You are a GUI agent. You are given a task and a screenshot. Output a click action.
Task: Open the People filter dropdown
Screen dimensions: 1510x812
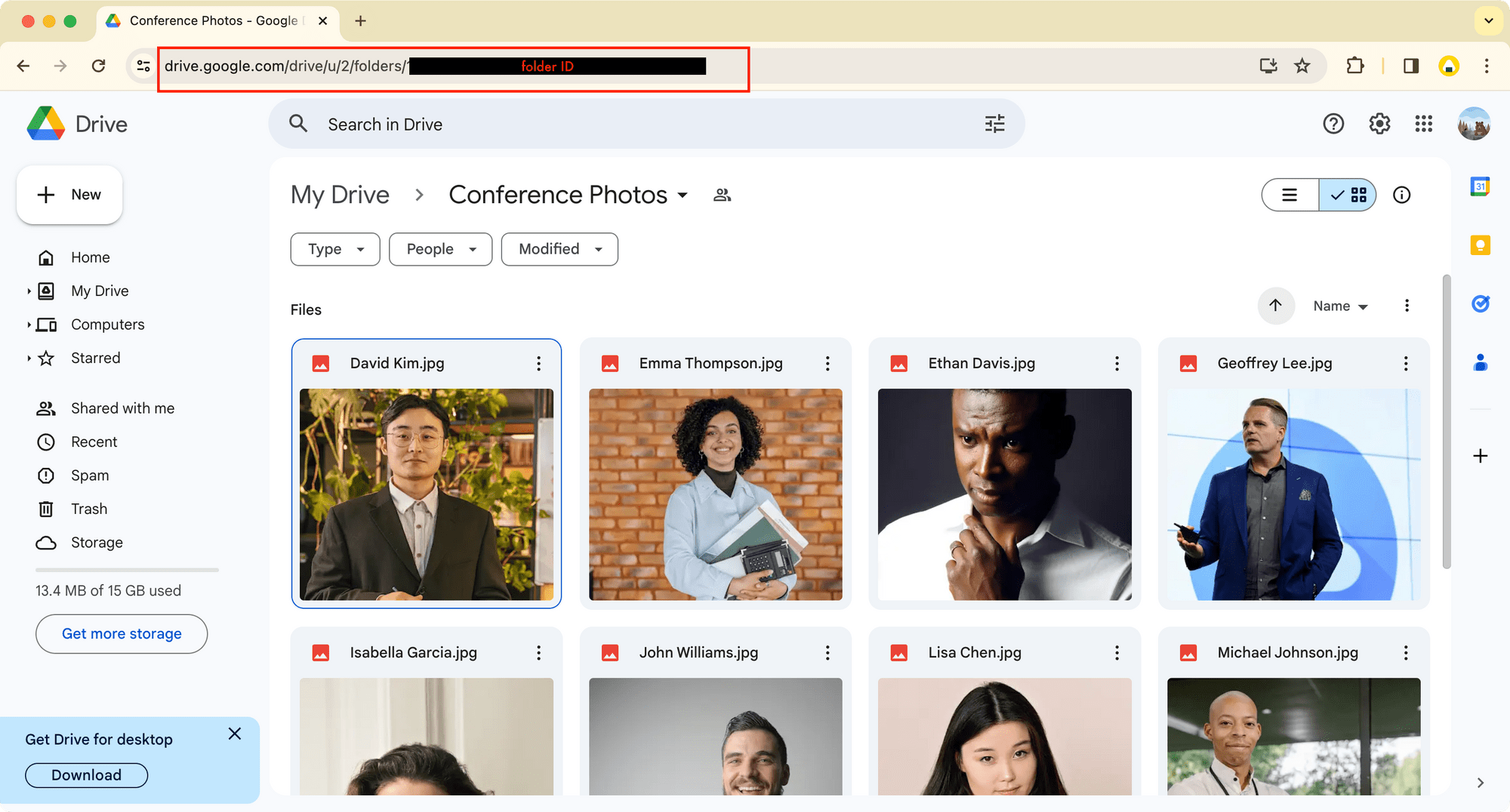click(x=440, y=249)
